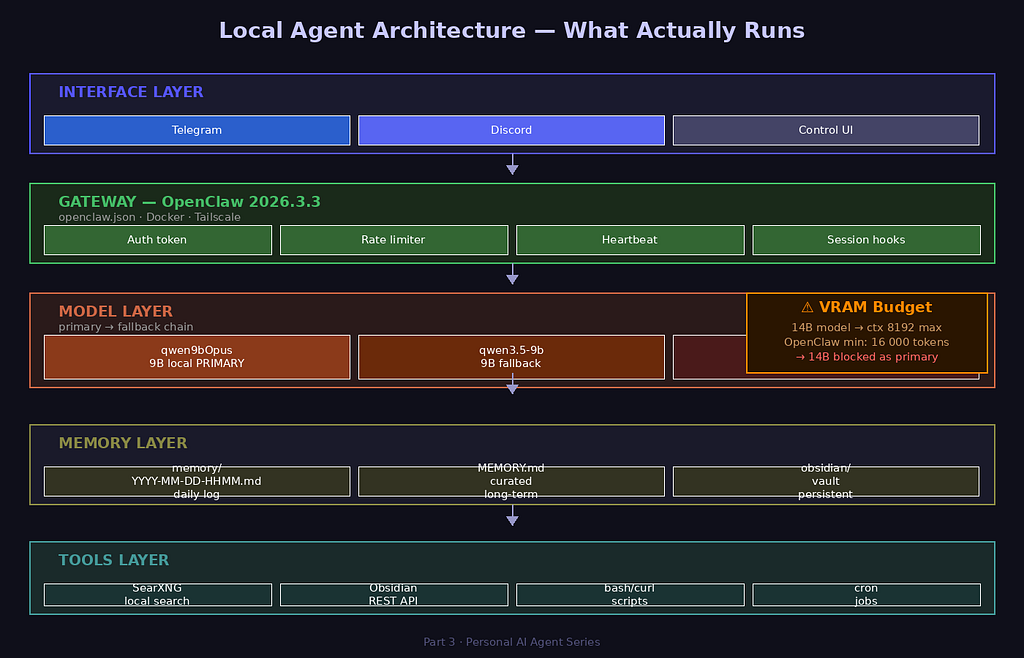
Task: Select the memory/ daily log box
Action: tap(197, 481)
